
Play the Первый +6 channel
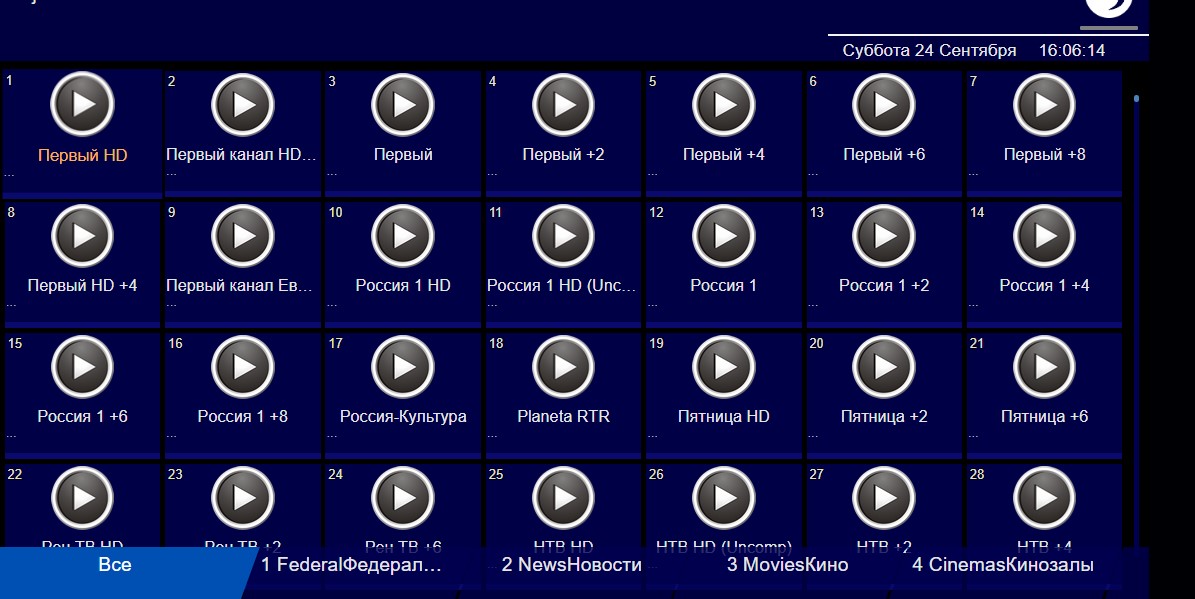(884, 104)
